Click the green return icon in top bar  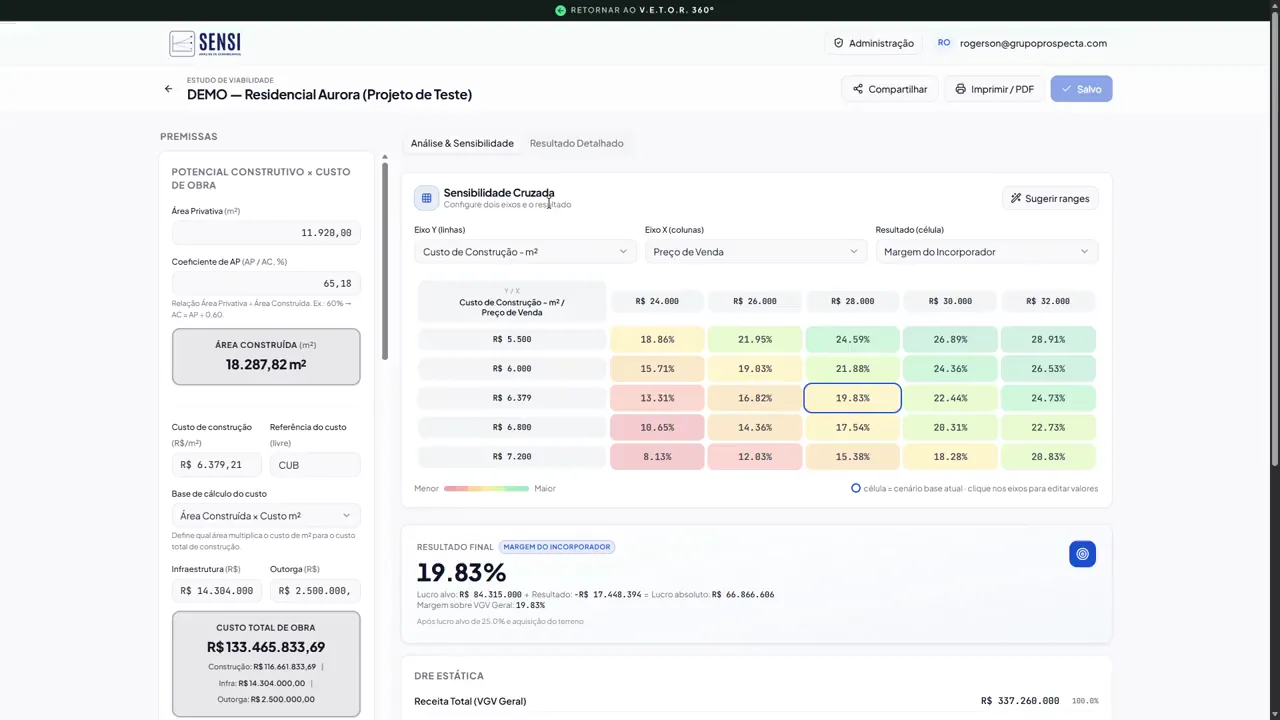coord(561,10)
